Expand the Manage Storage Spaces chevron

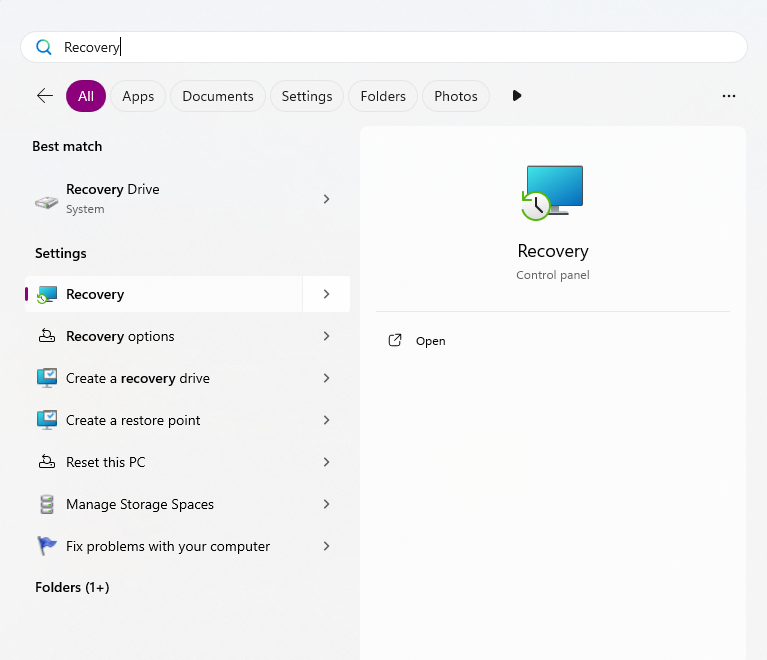pos(326,504)
